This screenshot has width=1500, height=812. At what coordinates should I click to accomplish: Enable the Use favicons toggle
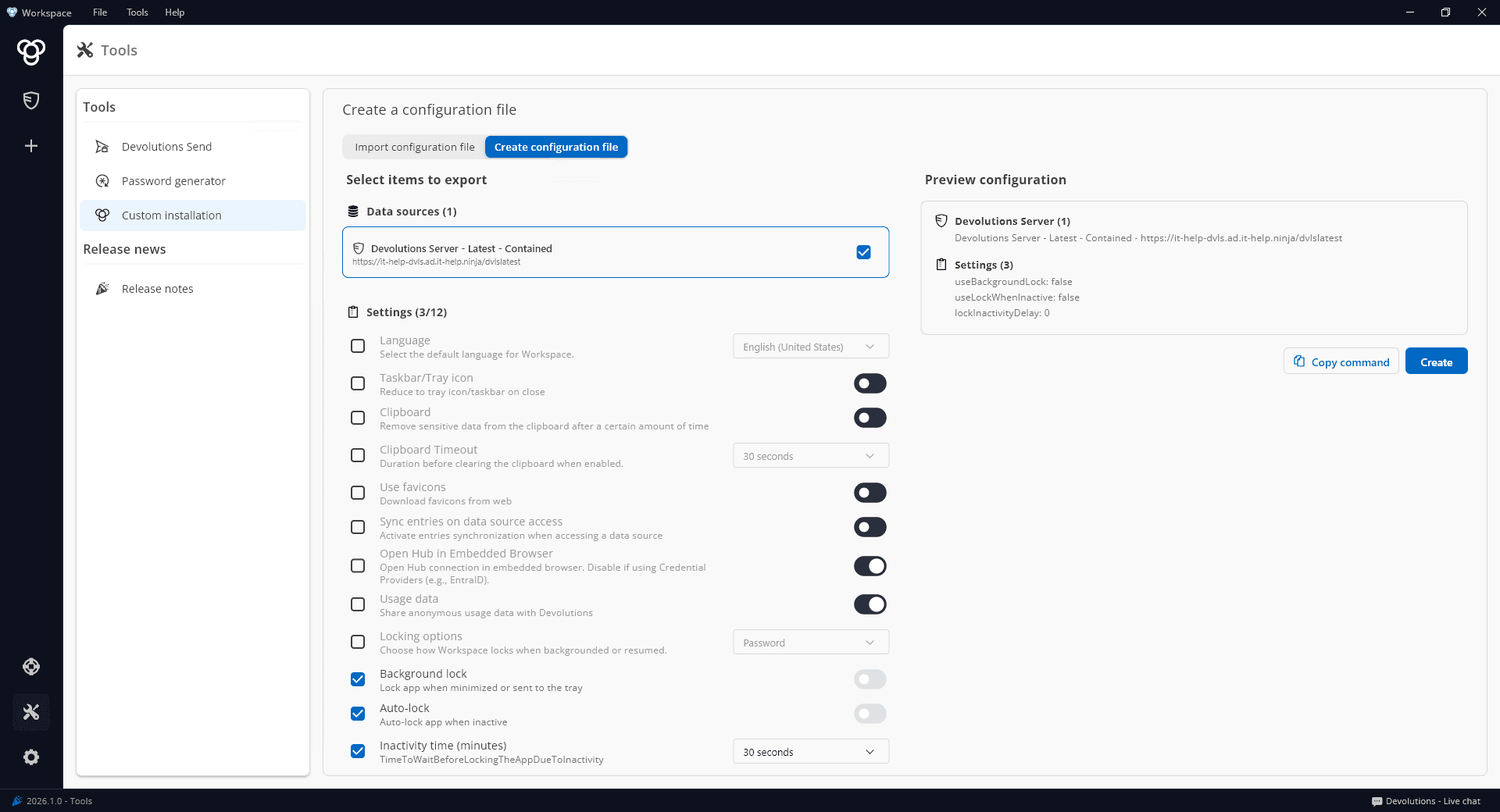click(870, 493)
